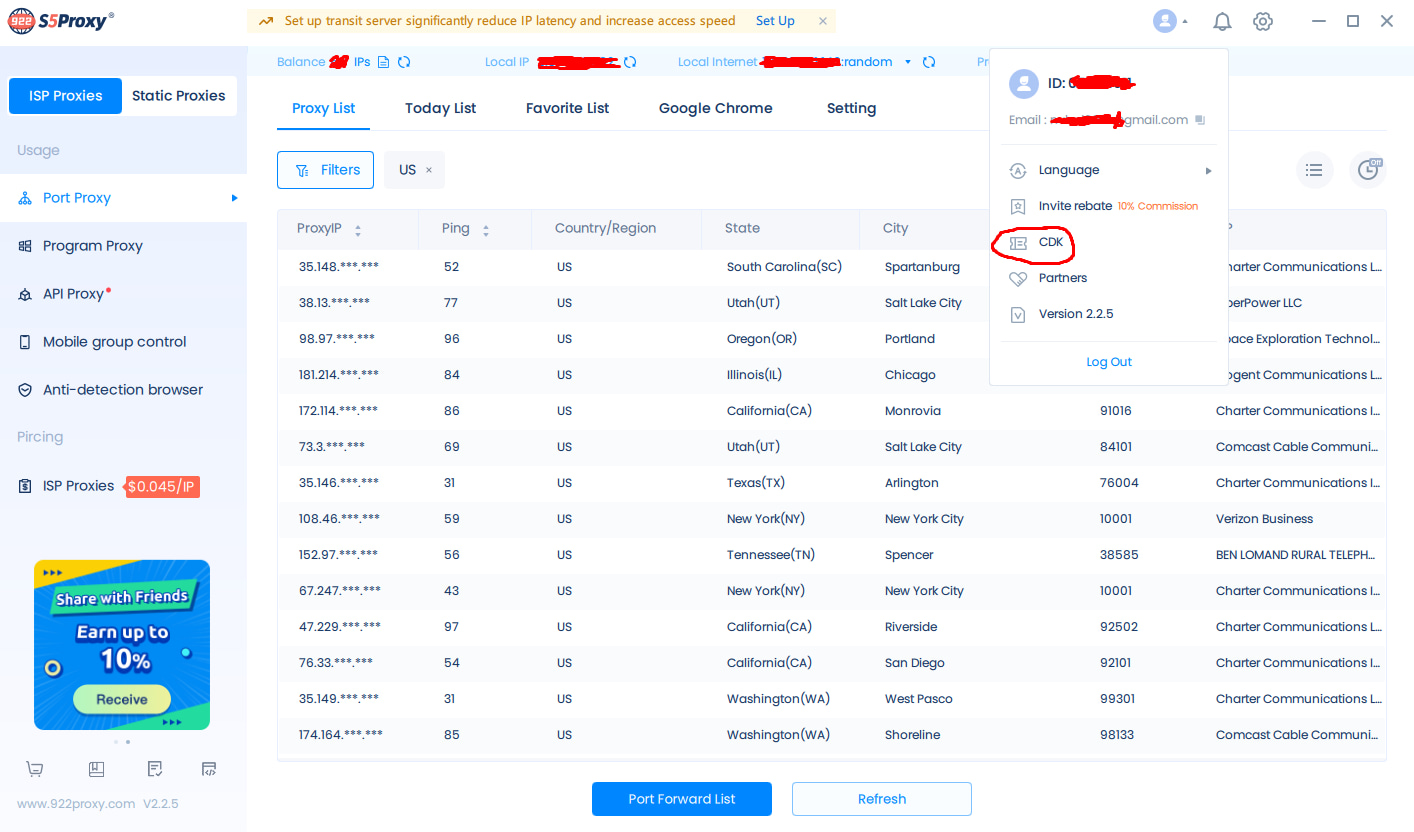This screenshot has height=832, width=1414.
Task: Remove the US filter tag
Action: [429, 170]
